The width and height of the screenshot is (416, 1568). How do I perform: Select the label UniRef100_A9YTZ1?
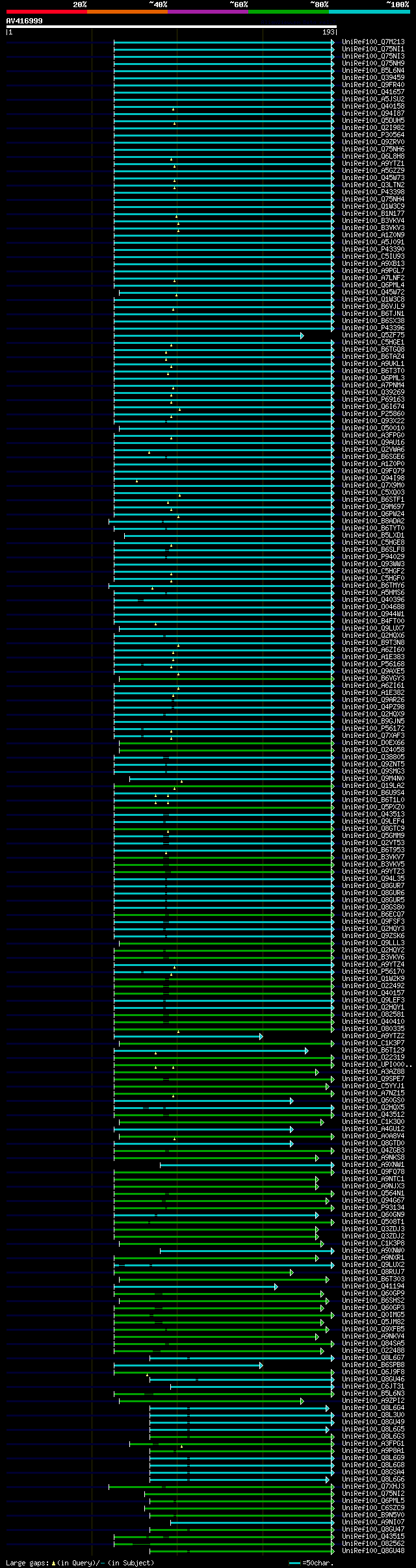(x=373, y=164)
